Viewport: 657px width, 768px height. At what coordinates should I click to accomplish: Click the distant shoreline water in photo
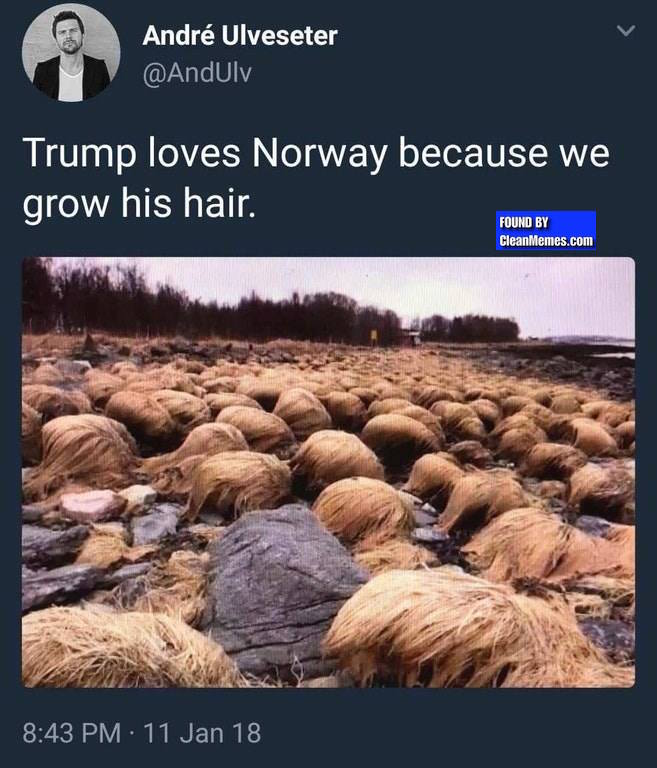point(617,354)
